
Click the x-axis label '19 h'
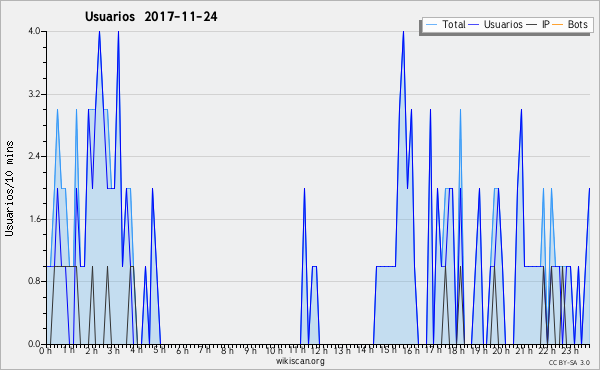click(x=478, y=351)
